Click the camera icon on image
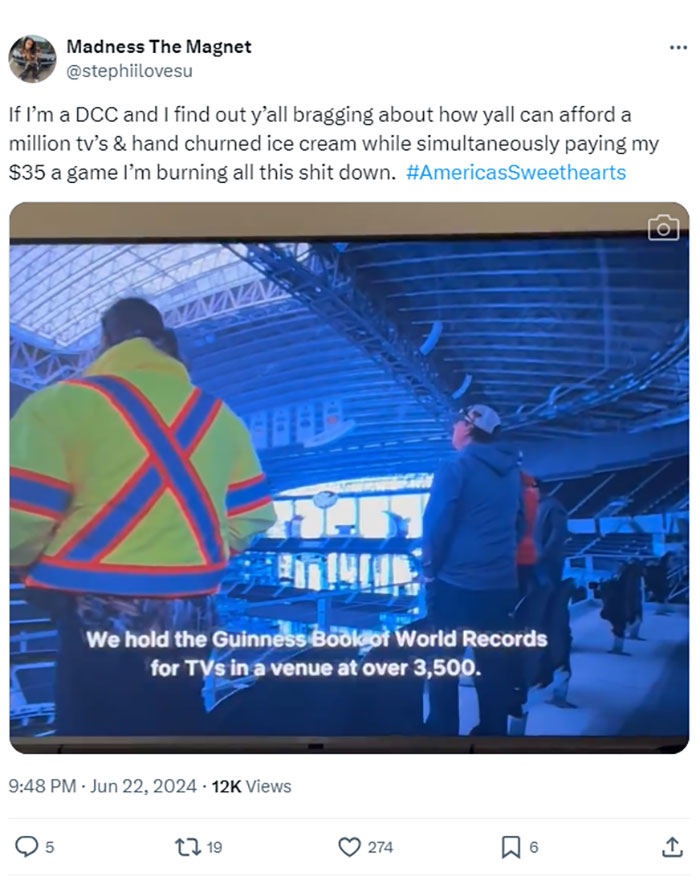This screenshot has width=700, height=884. 663,228
